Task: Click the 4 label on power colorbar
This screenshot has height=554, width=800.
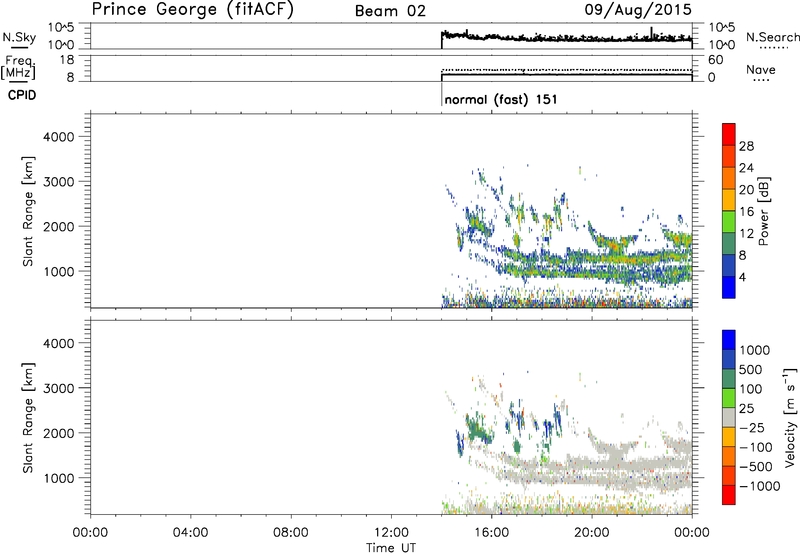Action: pos(743,277)
